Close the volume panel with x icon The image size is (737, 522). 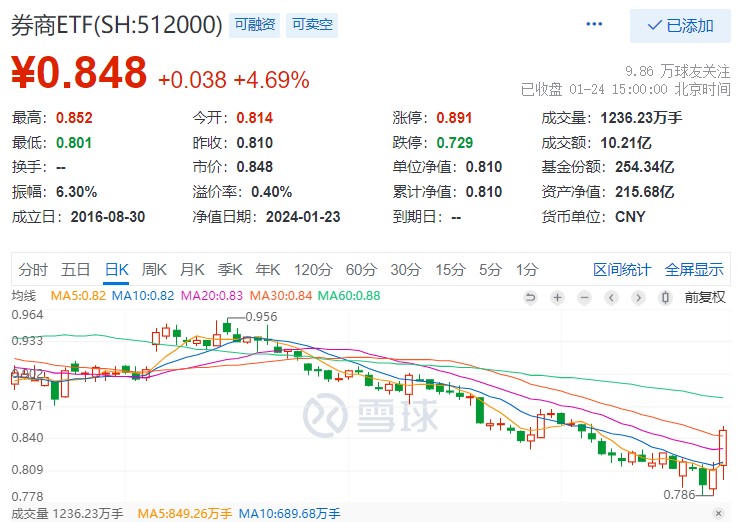tap(718, 513)
